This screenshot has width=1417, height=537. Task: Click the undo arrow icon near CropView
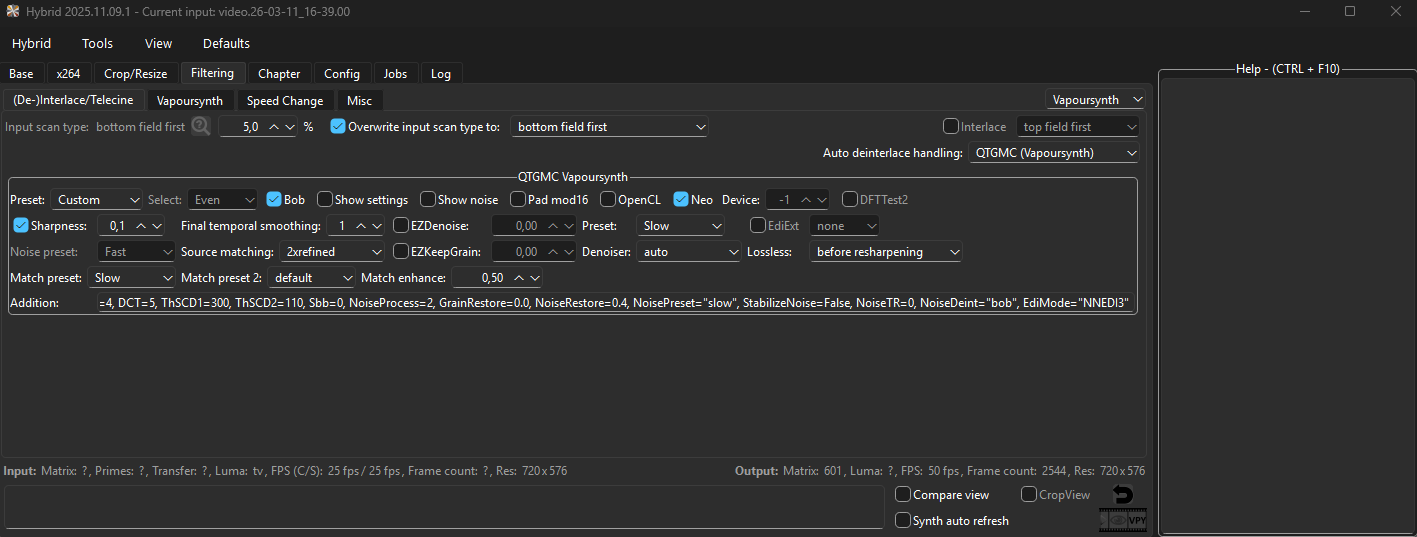tap(1123, 495)
